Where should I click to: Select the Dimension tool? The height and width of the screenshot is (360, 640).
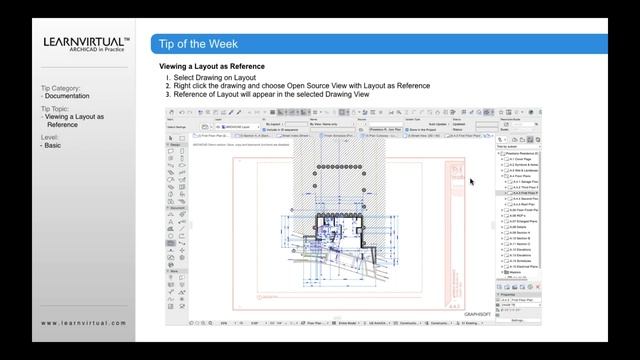(171, 214)
